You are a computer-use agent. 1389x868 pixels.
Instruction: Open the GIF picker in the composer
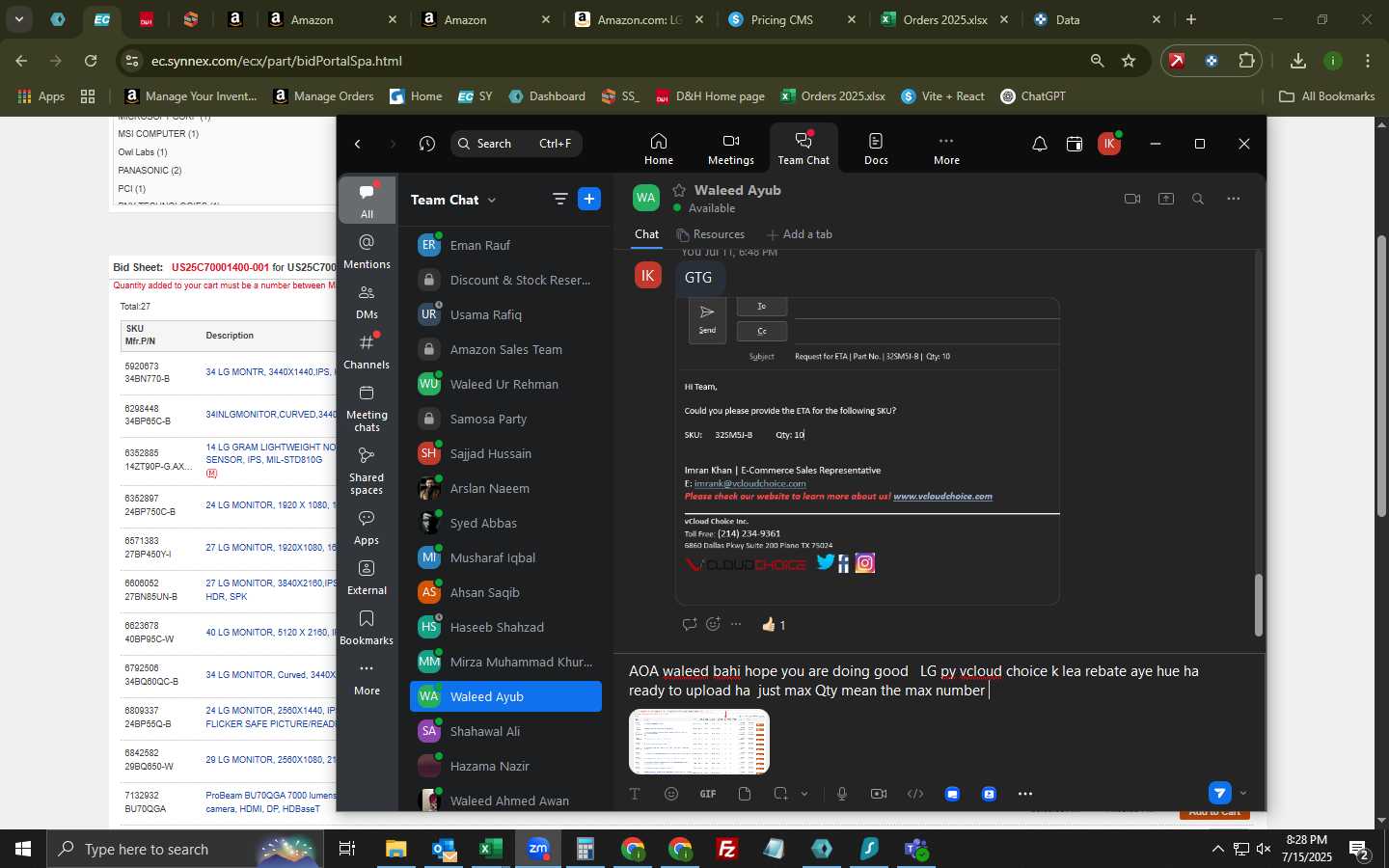[708, 794]
